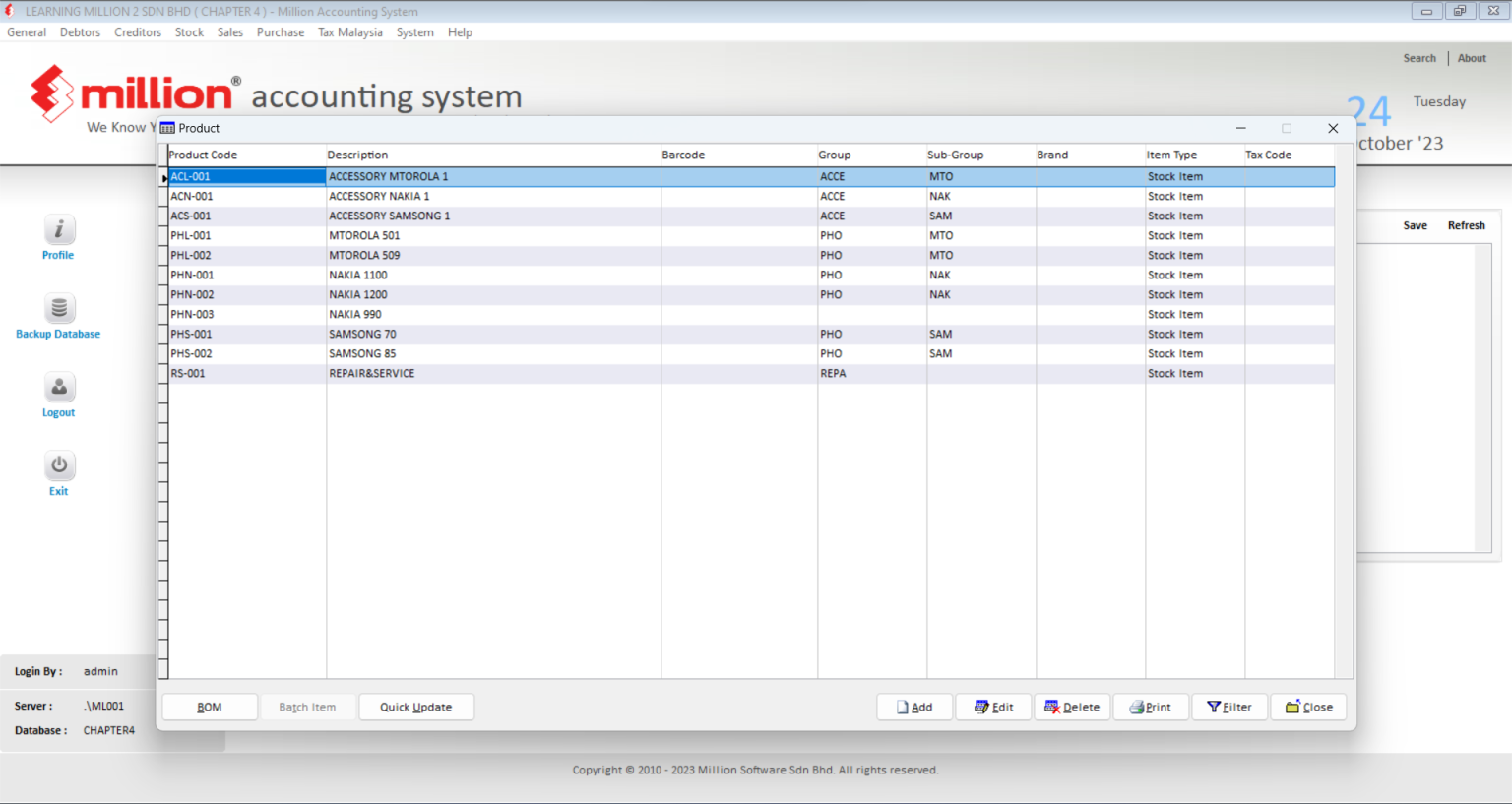Viewport: 1512px width, 804px height.
Task: Open the Debtors menu
Action: pos(80,32)
